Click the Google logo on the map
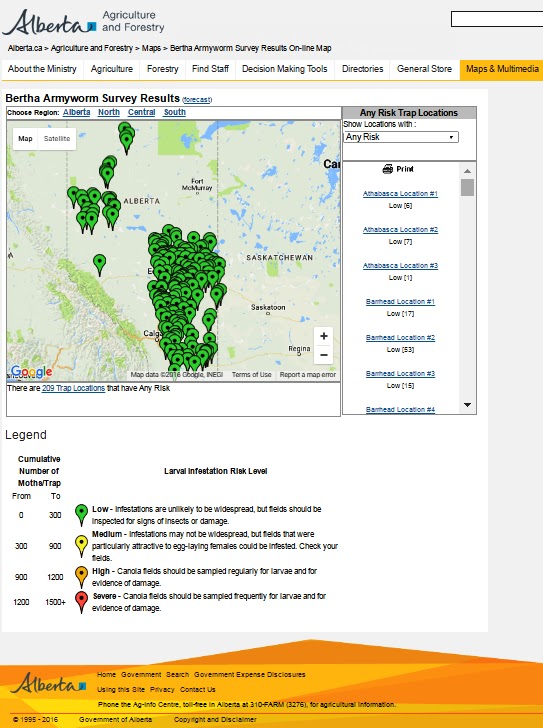 pyautogui.click(x=31, y=371)
